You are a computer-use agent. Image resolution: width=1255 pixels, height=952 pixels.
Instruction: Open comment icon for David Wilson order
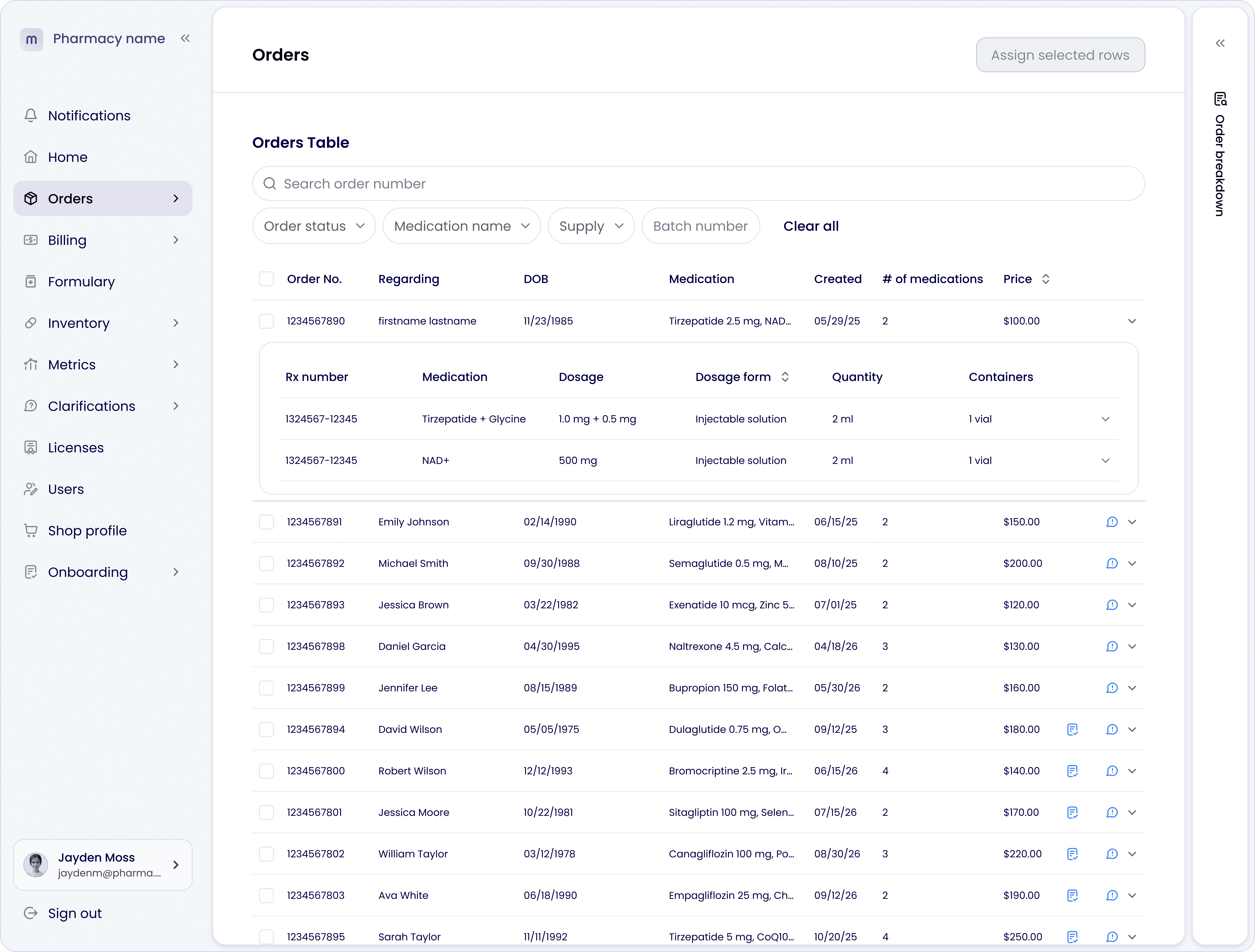(x=1112, y=730)
